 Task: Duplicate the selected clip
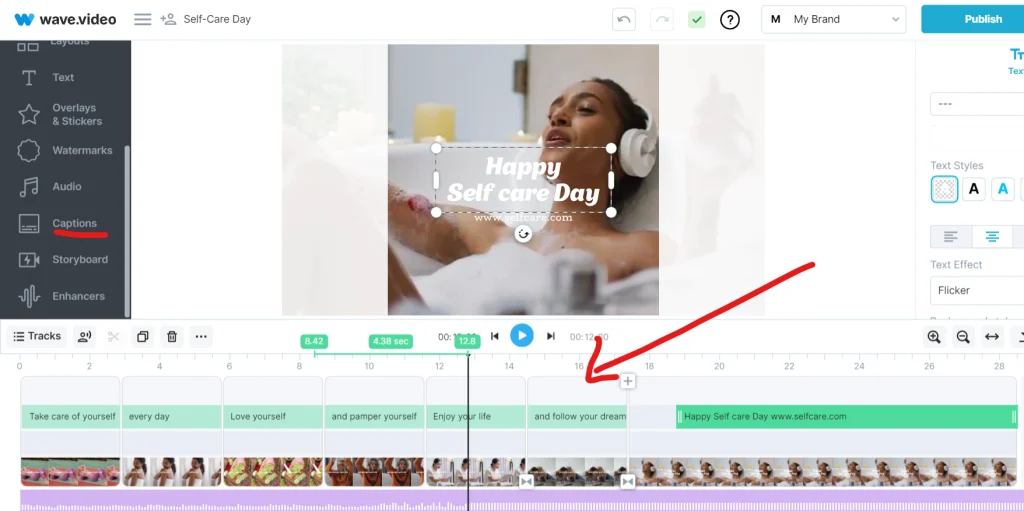point(142,337)
